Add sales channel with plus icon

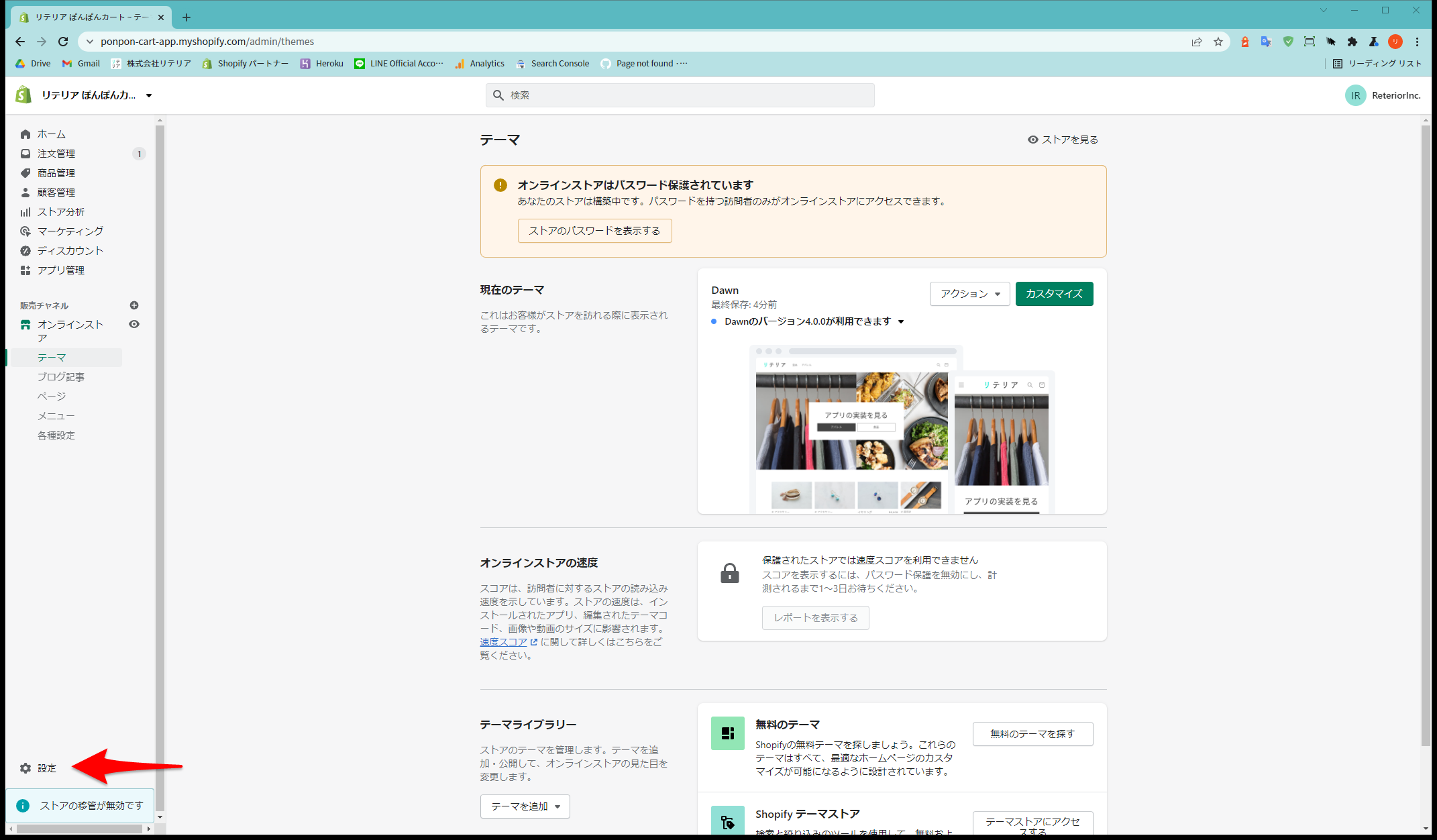(x=134, y=305)
